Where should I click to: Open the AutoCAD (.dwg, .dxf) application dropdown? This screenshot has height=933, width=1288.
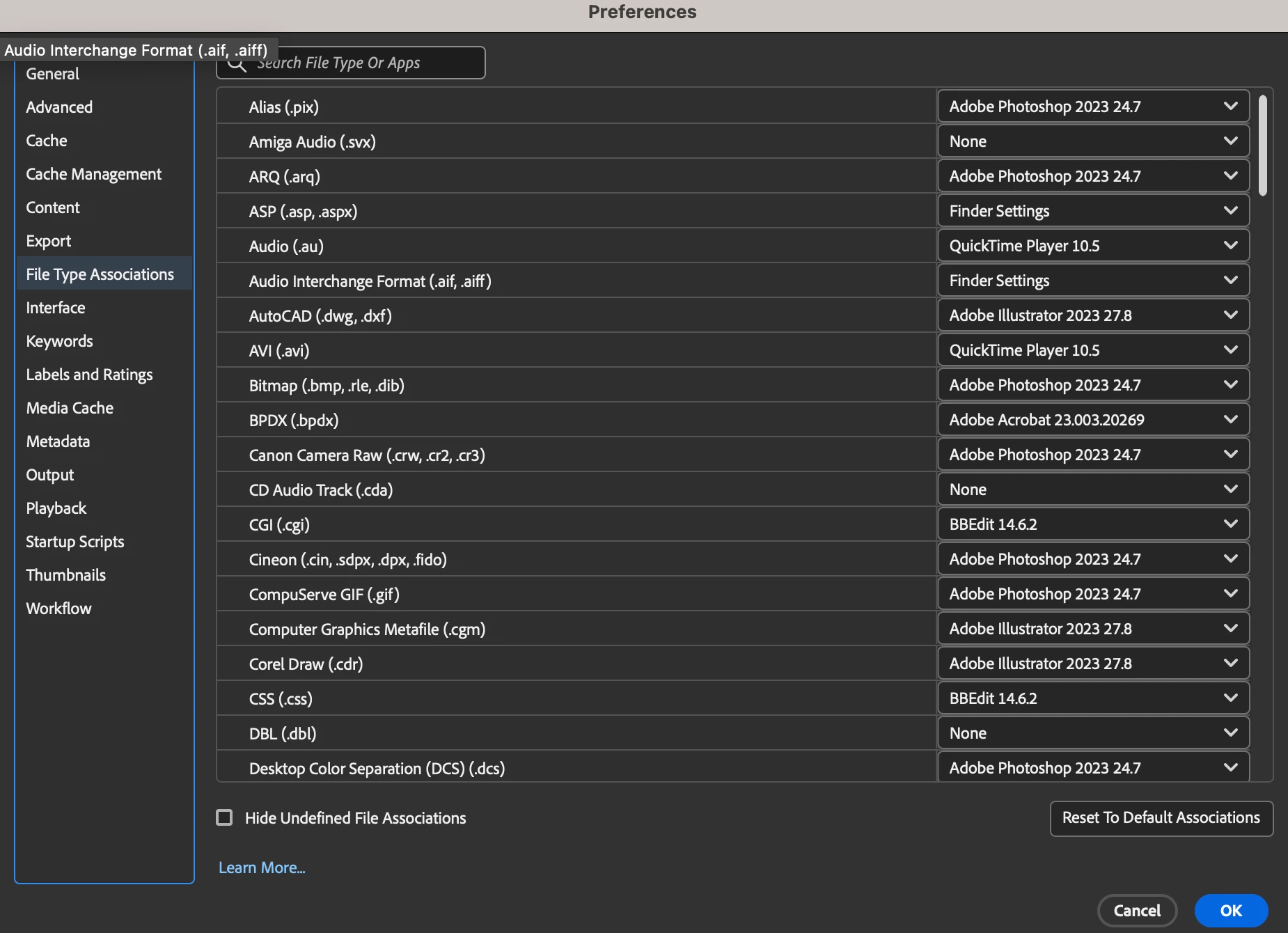click(1093, 315)
